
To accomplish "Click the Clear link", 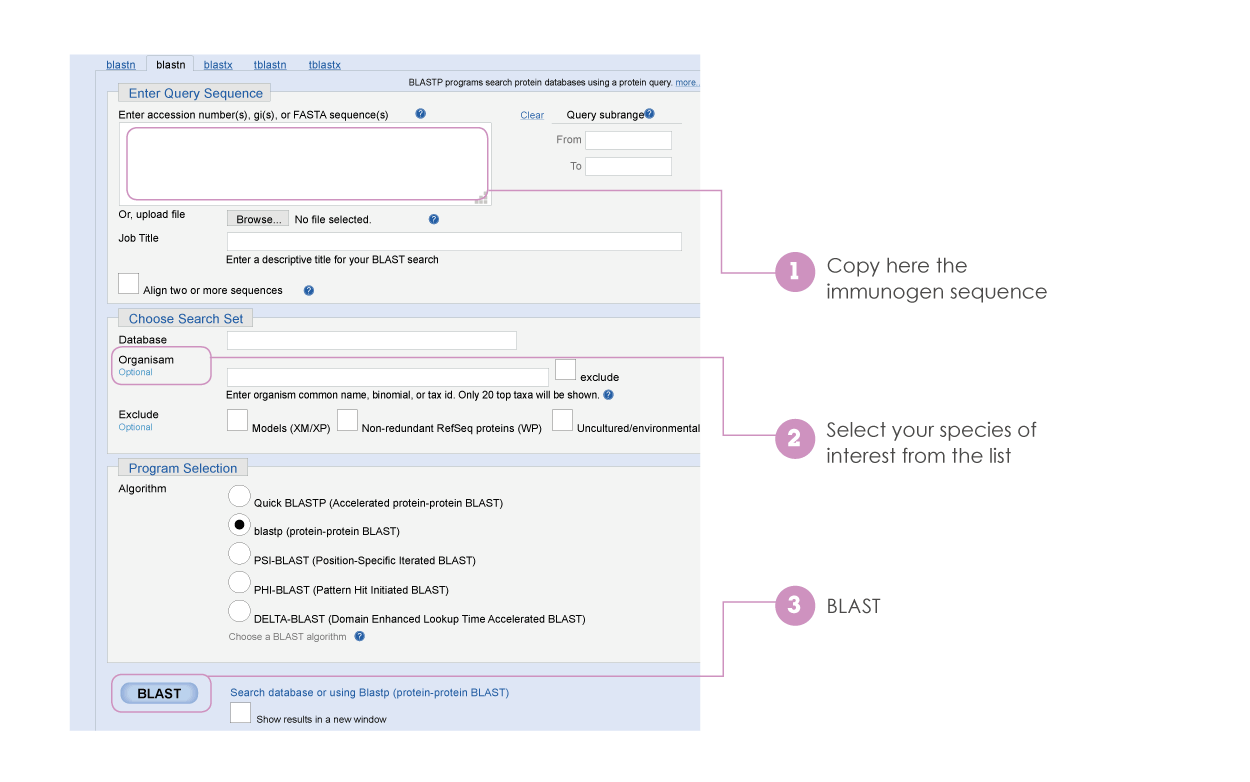I will click(x=532, y=115).
